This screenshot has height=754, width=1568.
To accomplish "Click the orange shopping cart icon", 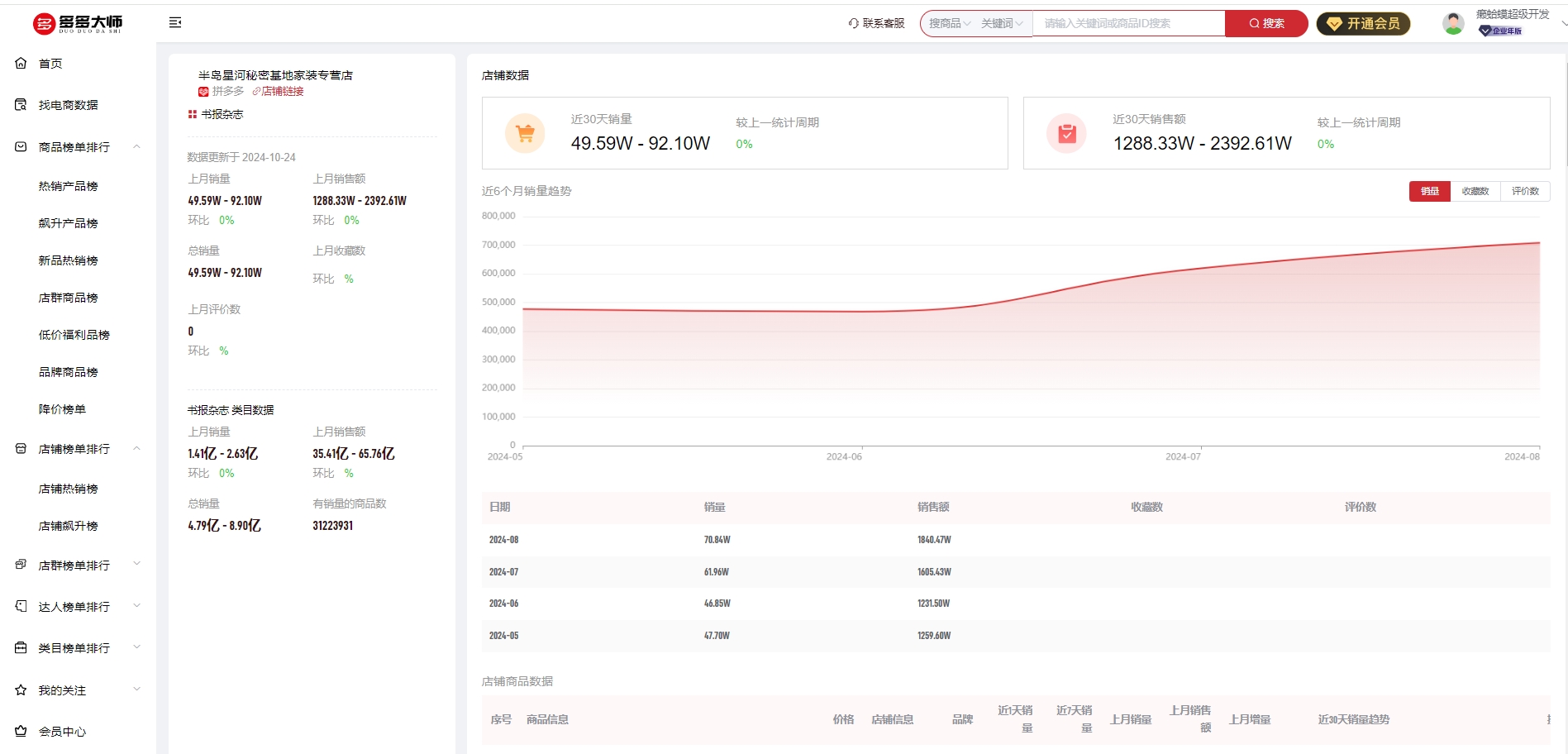I will pos(525,133).
